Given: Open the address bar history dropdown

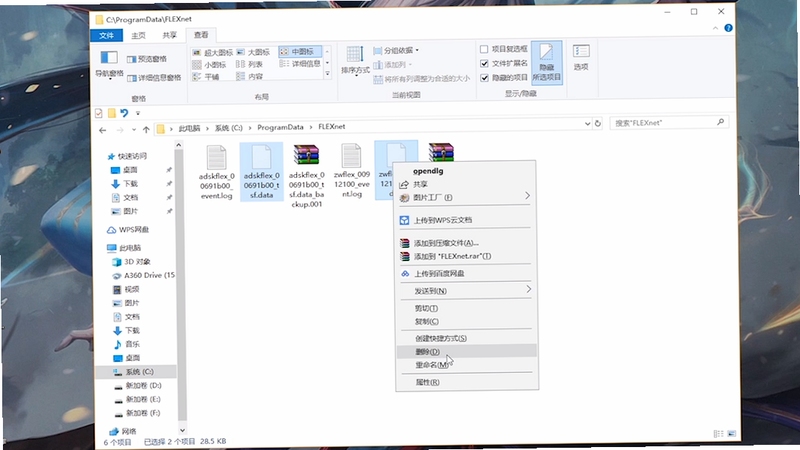Looking at the screenshot, I should [x=587, y=123].
